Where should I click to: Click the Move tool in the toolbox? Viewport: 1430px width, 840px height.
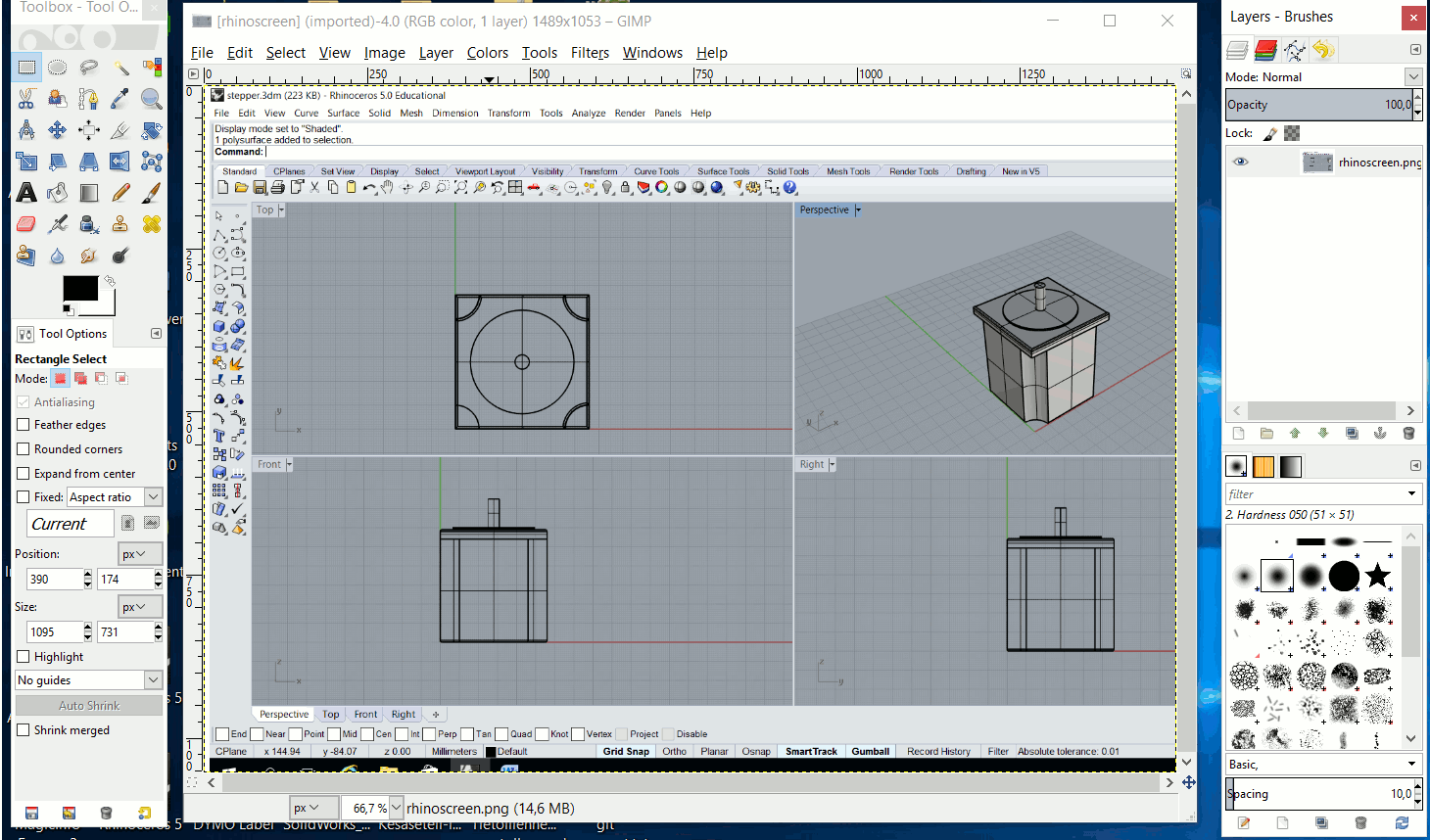tap(58, 130)
